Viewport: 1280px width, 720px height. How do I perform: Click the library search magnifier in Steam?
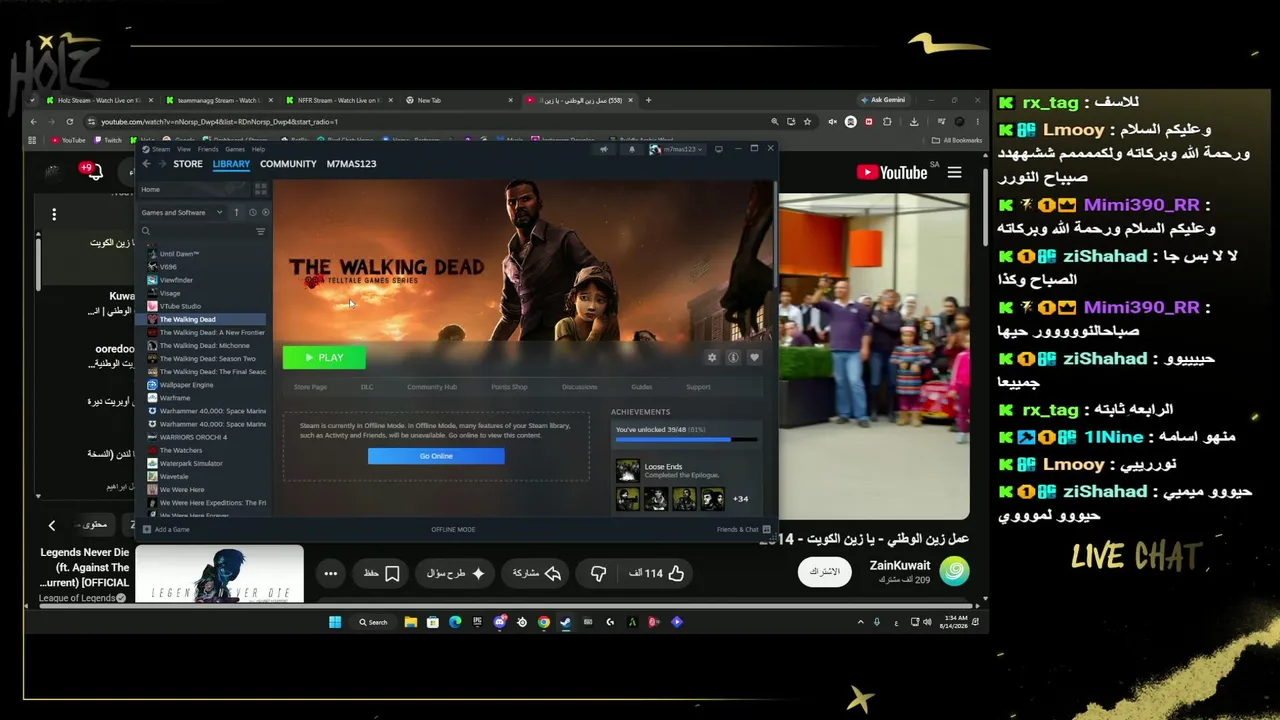point(146,231)
